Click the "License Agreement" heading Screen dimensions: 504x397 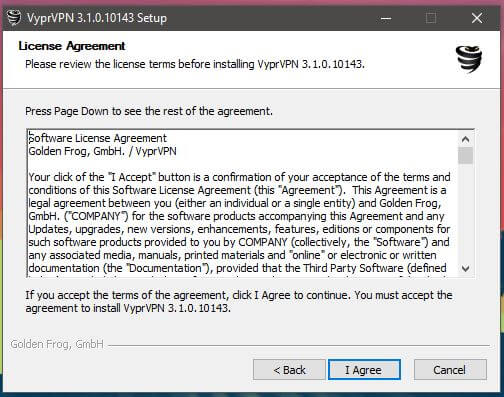coord(72,46)
